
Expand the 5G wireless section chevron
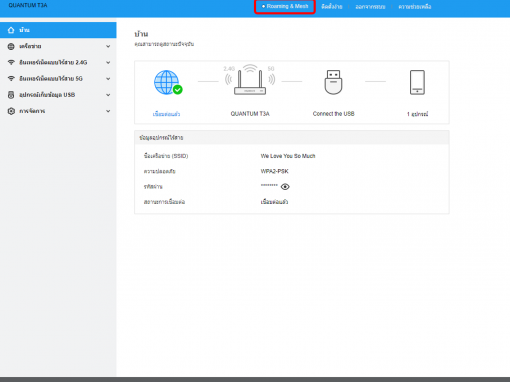[108, 79]
